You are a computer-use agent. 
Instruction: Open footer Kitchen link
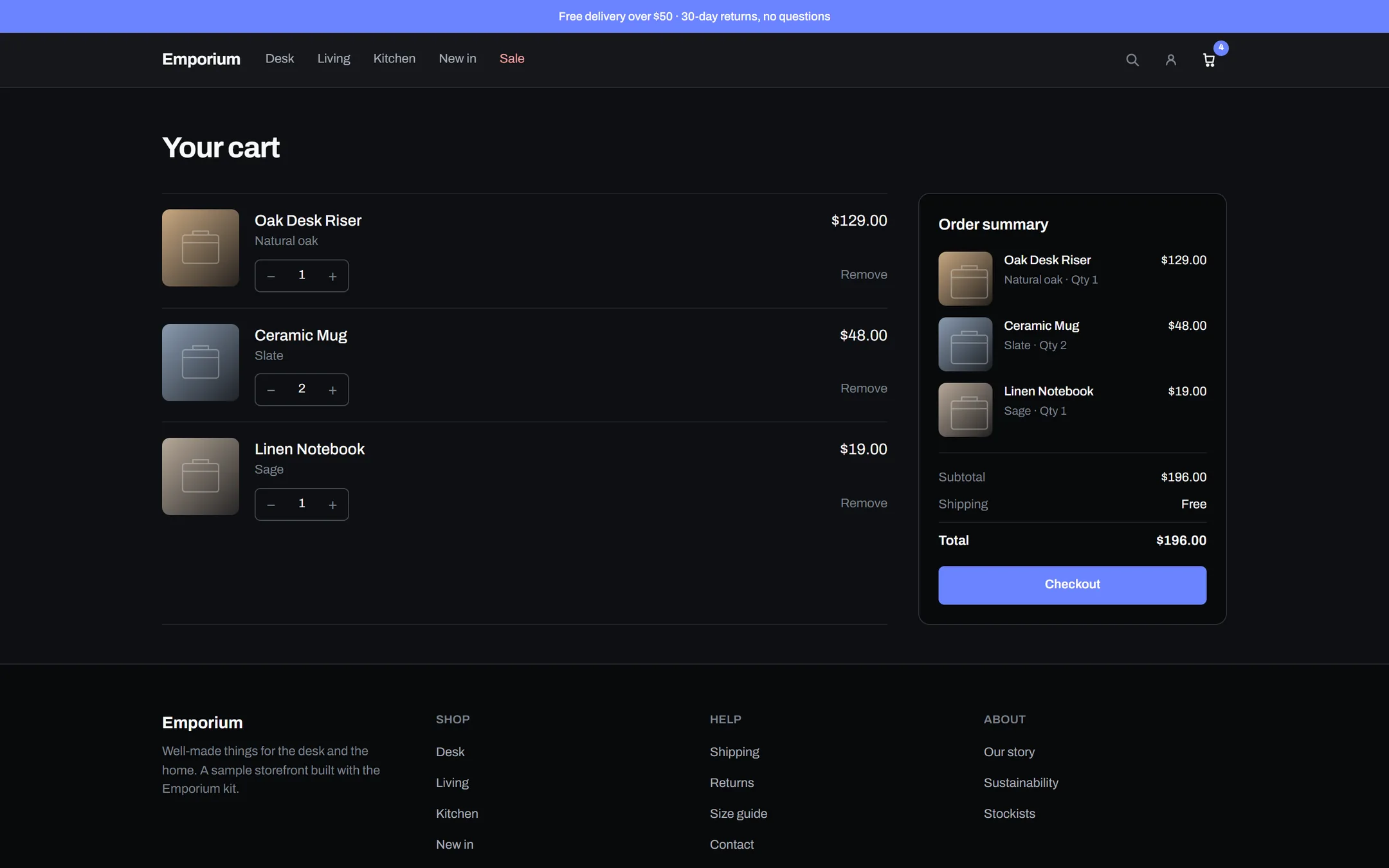pyautogui.click(x=457, y=813)
